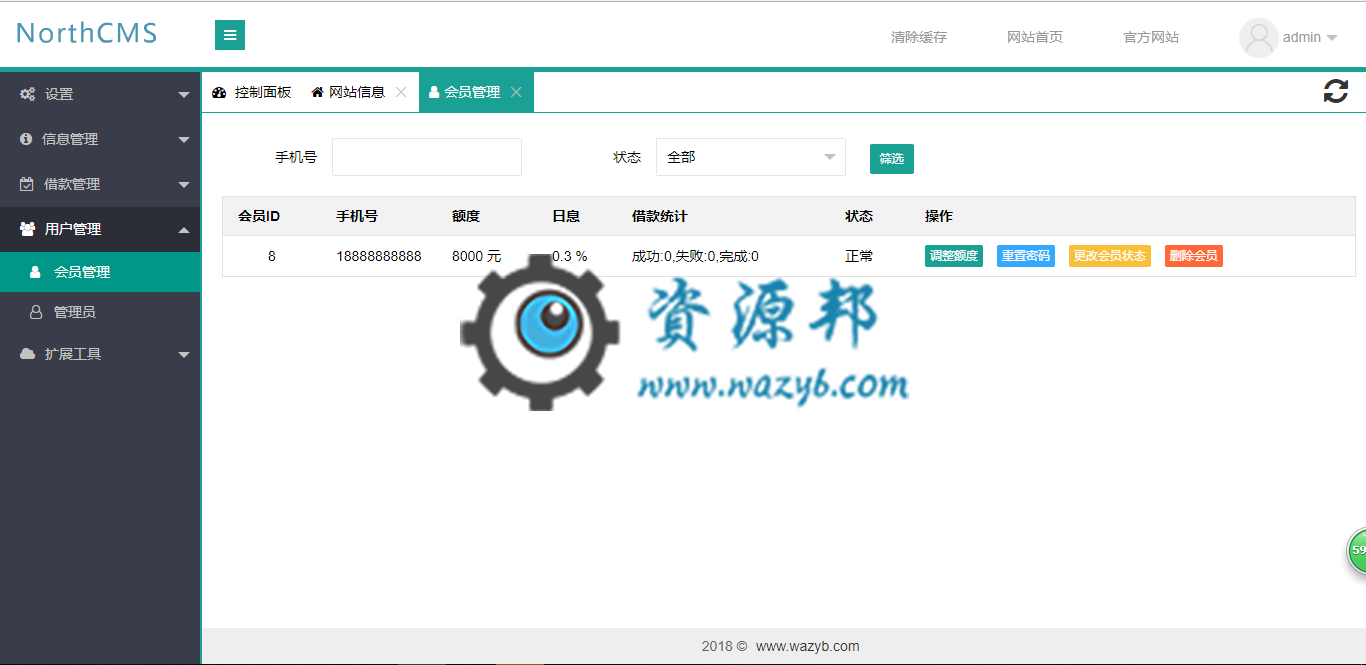
Task: Click the outline person icon beside 管理员
Action: coord(36,312)
